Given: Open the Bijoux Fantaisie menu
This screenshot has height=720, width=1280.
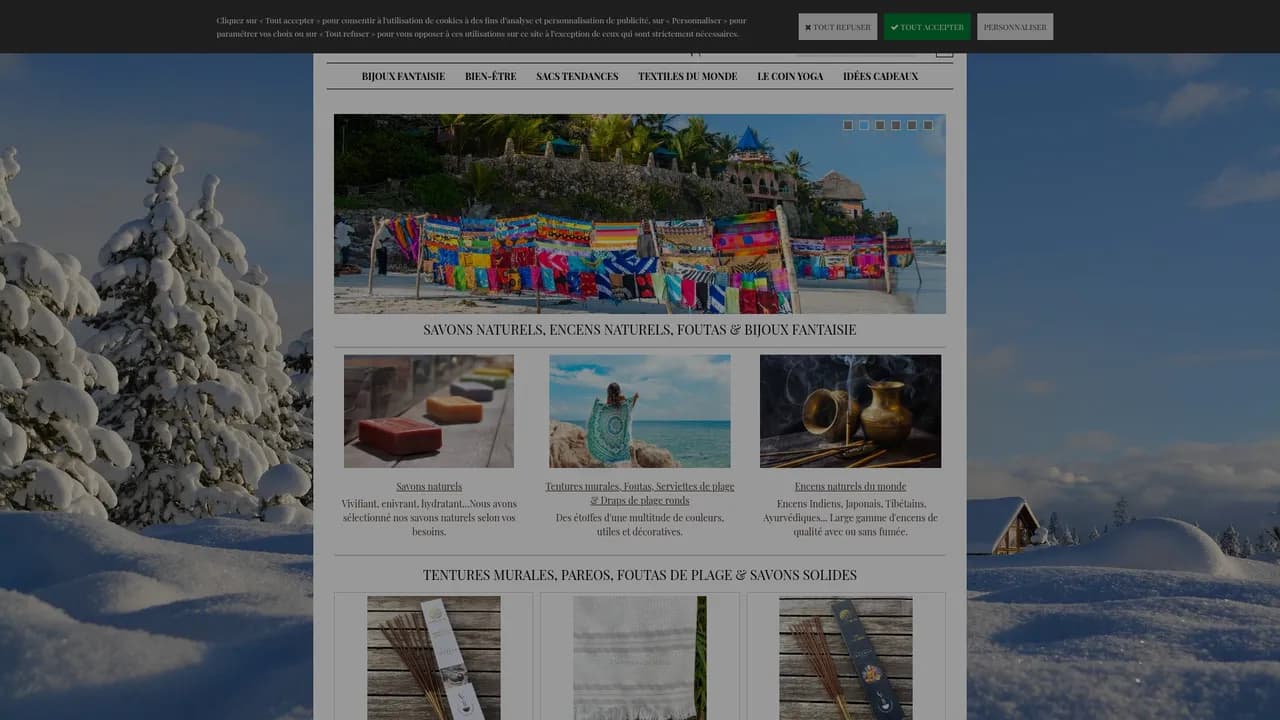Looking at the screenshot, I should (x=403, y=76).
